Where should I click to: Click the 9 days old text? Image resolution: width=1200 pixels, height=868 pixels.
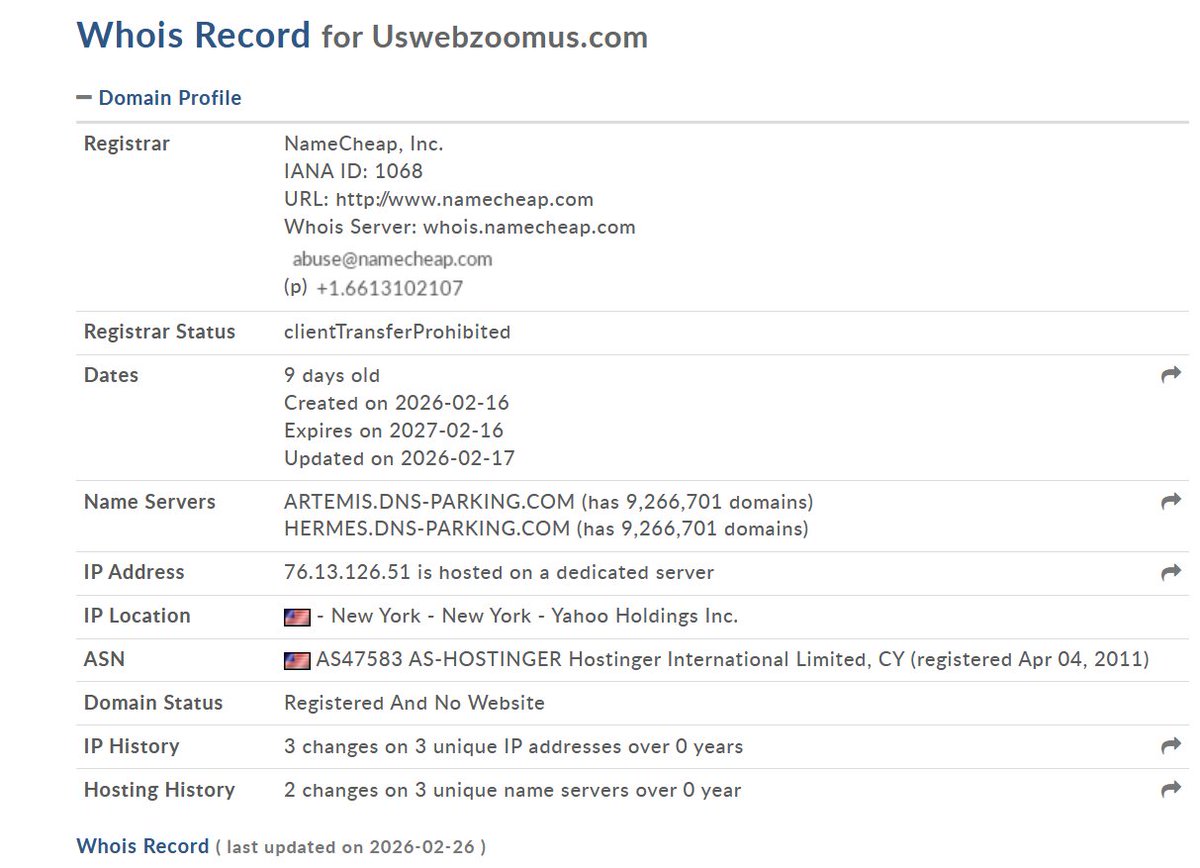point(332,376)
